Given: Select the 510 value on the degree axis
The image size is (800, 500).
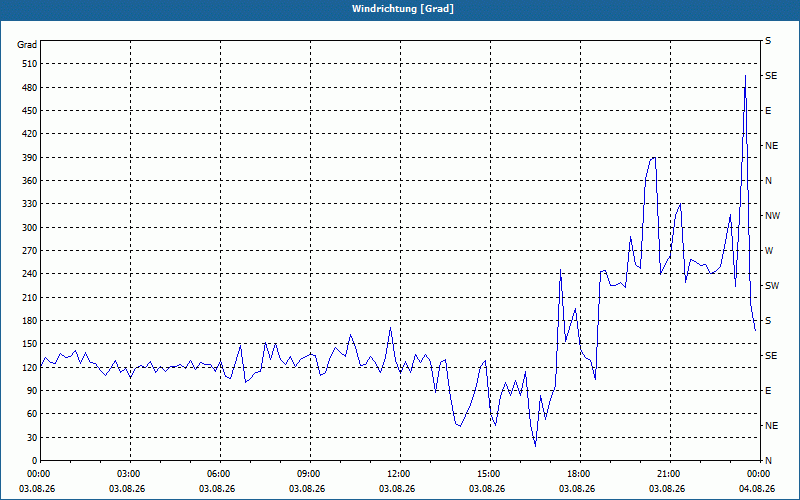Looking at the screenshot, I should 31,64.
